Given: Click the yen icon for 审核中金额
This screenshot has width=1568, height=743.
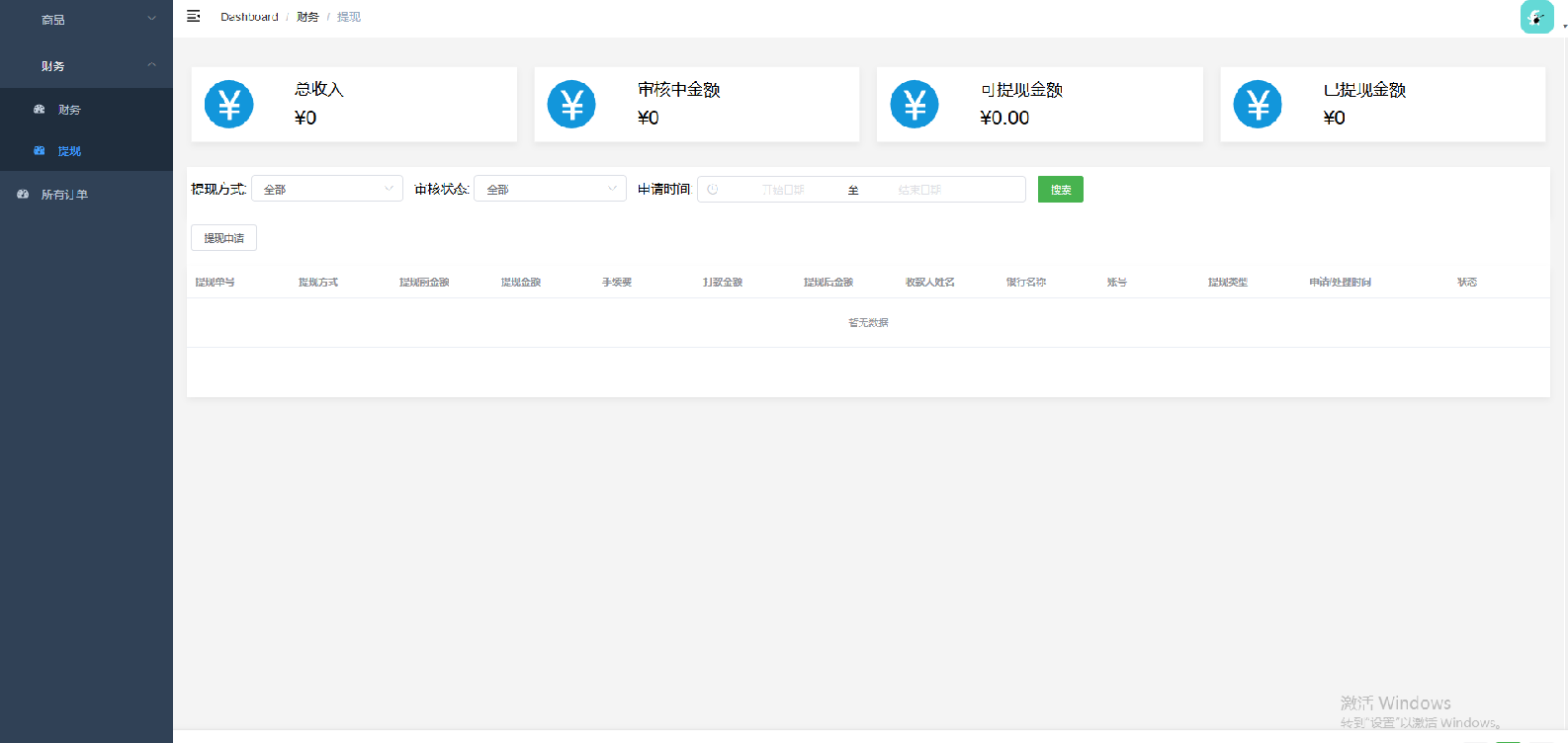Looking at the screenshot, I should click(x=571, y=105).
